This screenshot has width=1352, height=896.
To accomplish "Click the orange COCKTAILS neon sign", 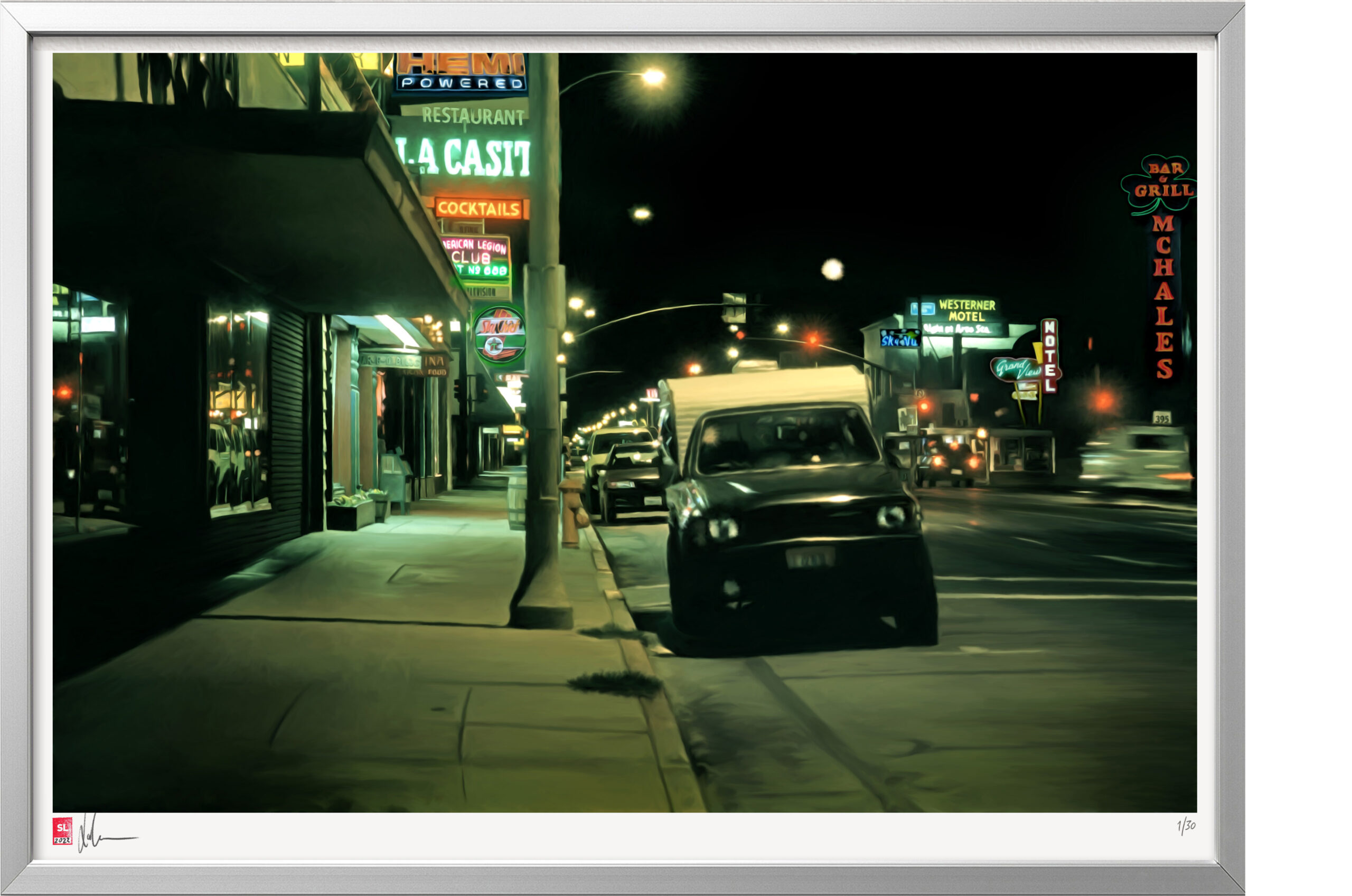I will (x=479, y=209).
